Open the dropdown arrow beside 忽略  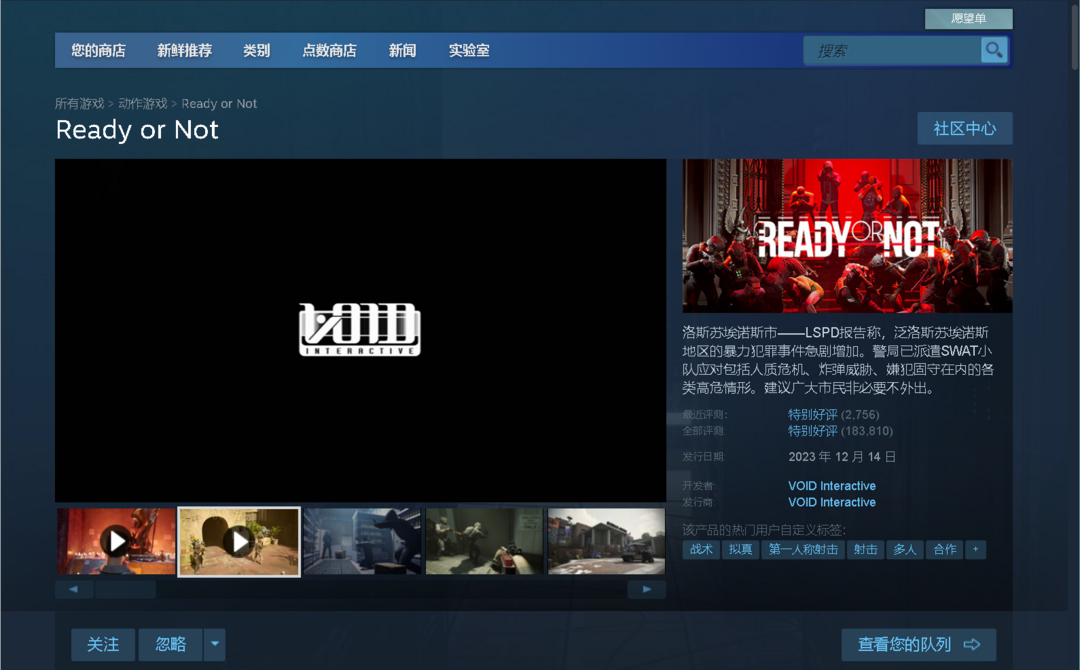pyautogui.click(x=214, y=644)
